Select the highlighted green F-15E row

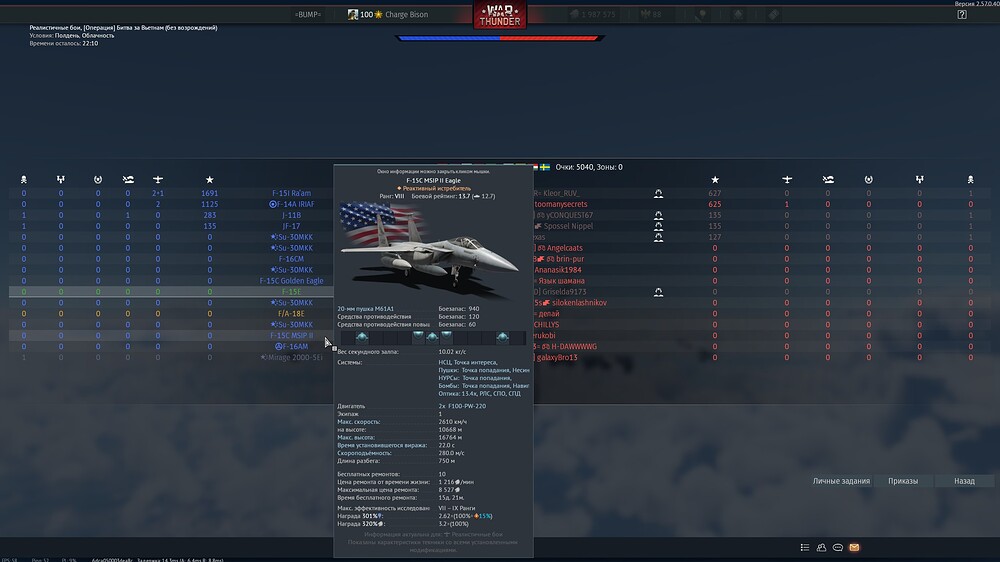[x=171, y=292]
